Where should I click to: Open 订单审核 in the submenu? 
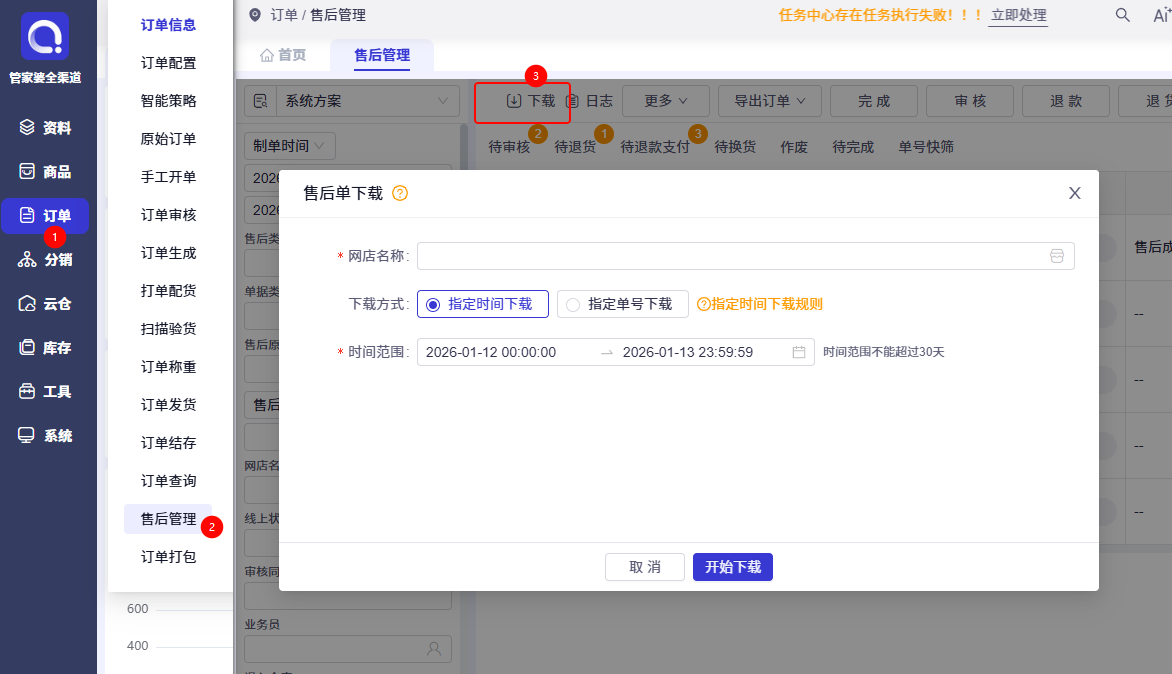point(168,215)
